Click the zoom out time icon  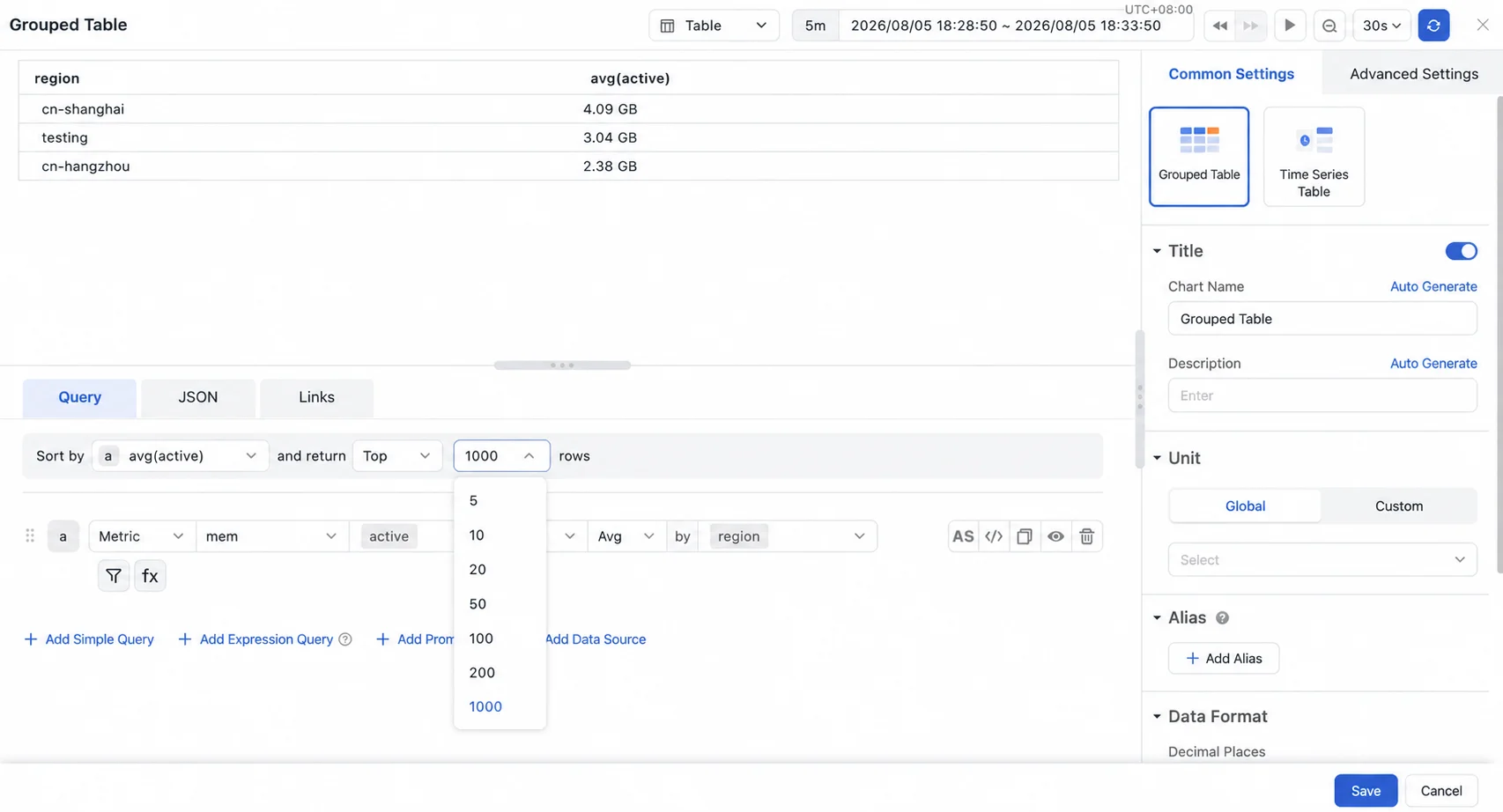[1329, 26]
